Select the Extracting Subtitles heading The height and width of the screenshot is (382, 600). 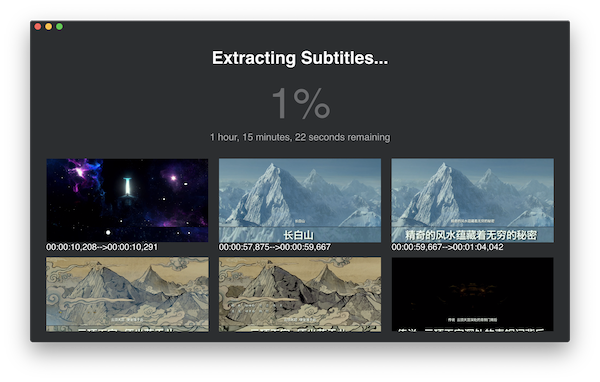tap(300, 58)
